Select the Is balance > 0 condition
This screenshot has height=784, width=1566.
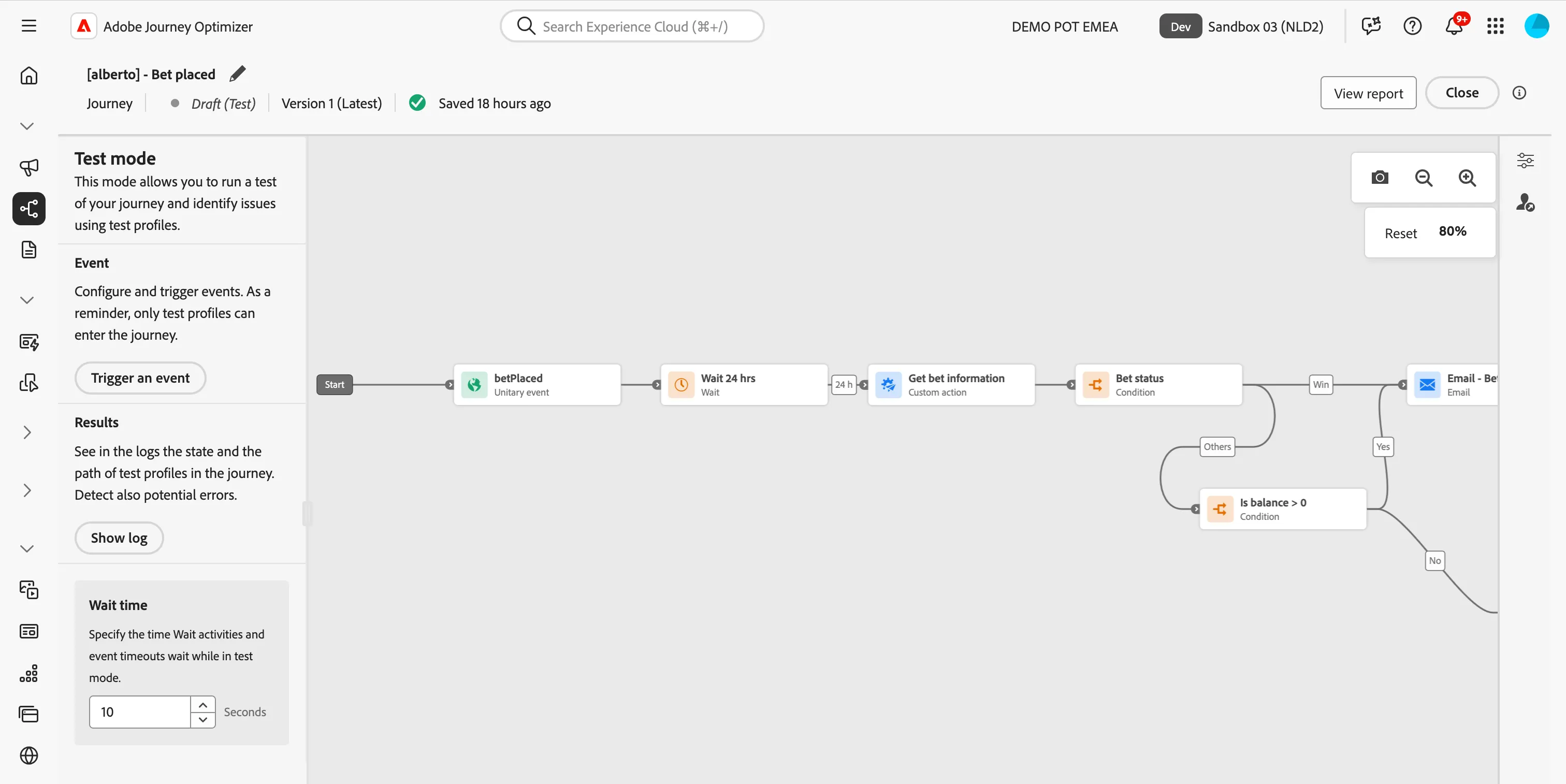click(1283, 510)
